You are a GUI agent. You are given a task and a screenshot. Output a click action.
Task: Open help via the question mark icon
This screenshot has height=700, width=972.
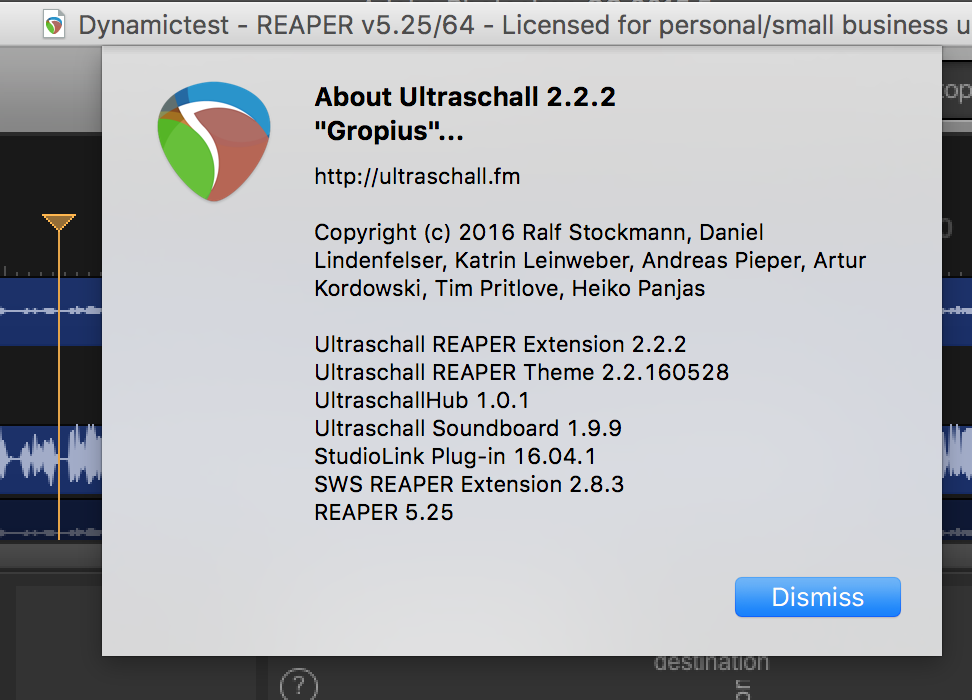[298, 686]
